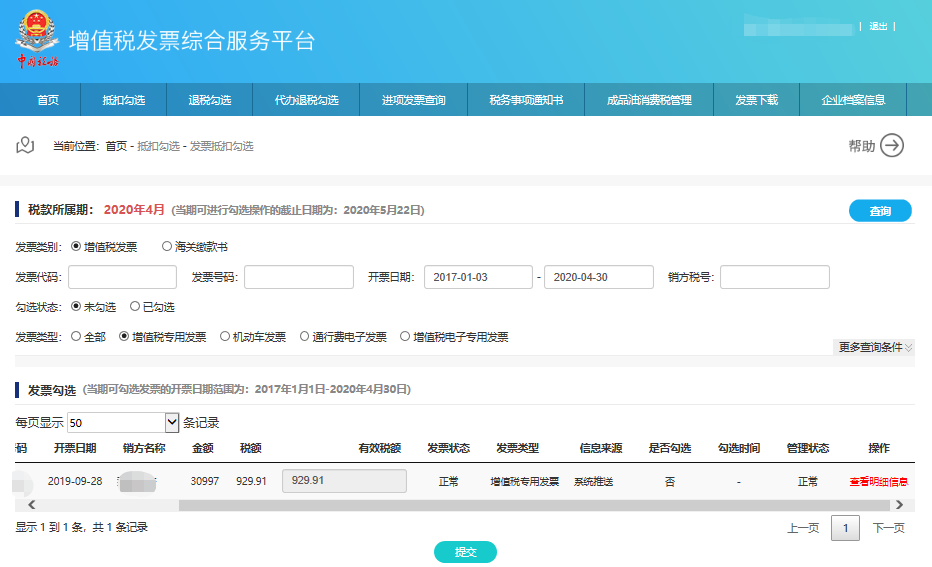Select 增值税发票 invoice category radio
The width and height of the screenshot is (932, 567).
[76, 246]
